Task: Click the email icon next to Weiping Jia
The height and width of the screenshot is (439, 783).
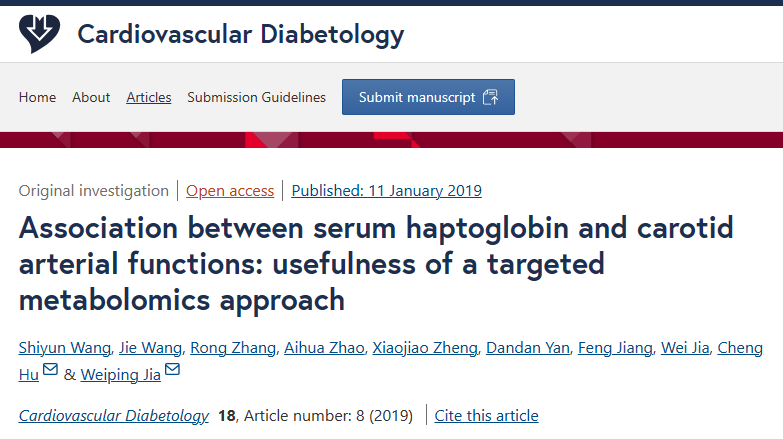Action: coord(172,370)
